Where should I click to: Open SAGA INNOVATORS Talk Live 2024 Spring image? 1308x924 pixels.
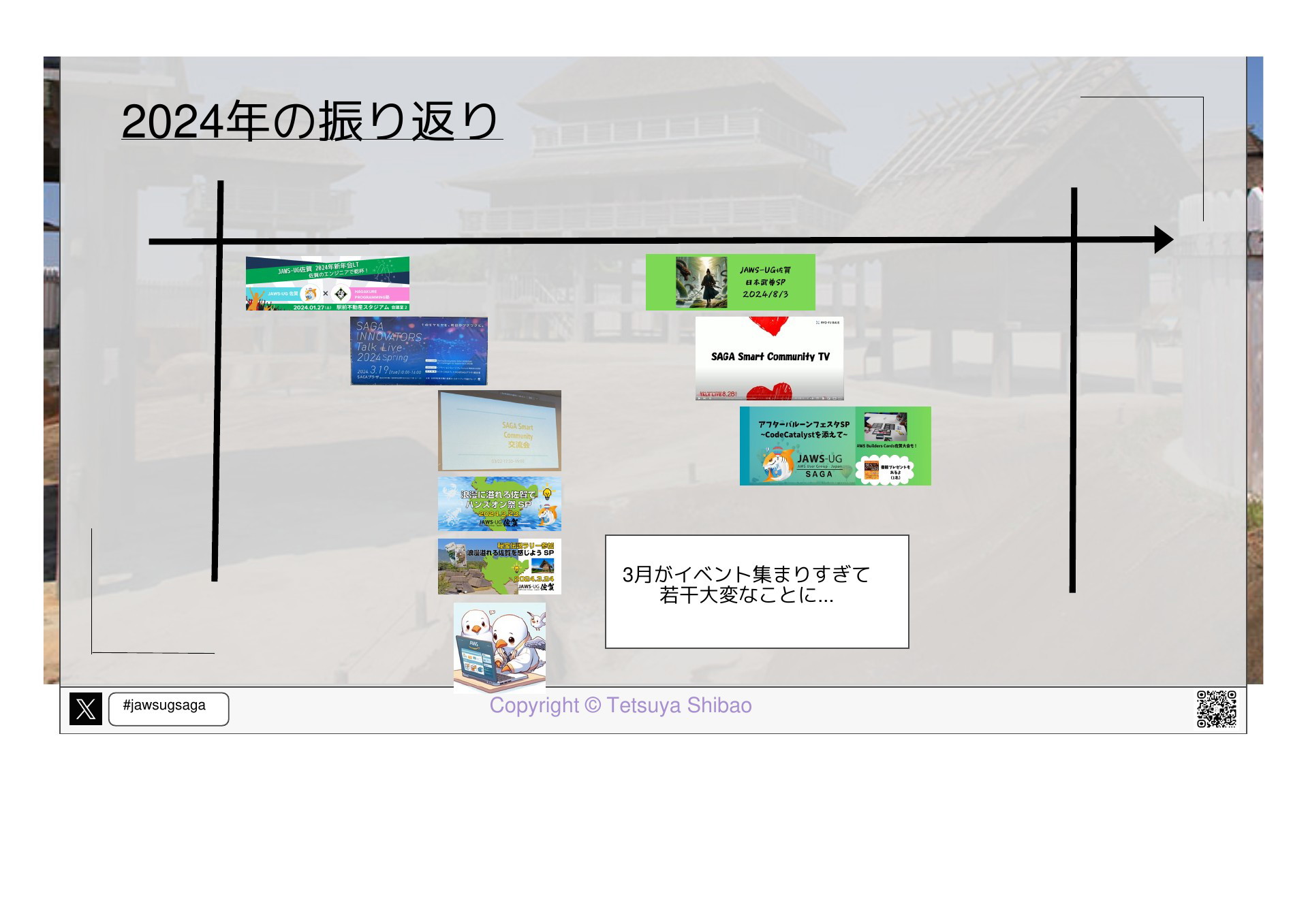click(x=418, y=351)
